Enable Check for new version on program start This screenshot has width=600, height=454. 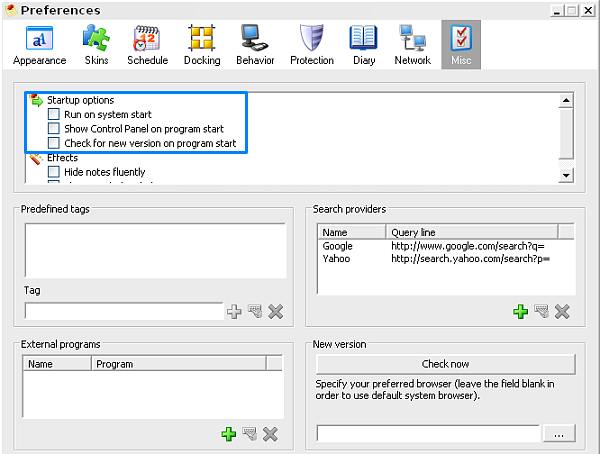(x=55, y=143)
